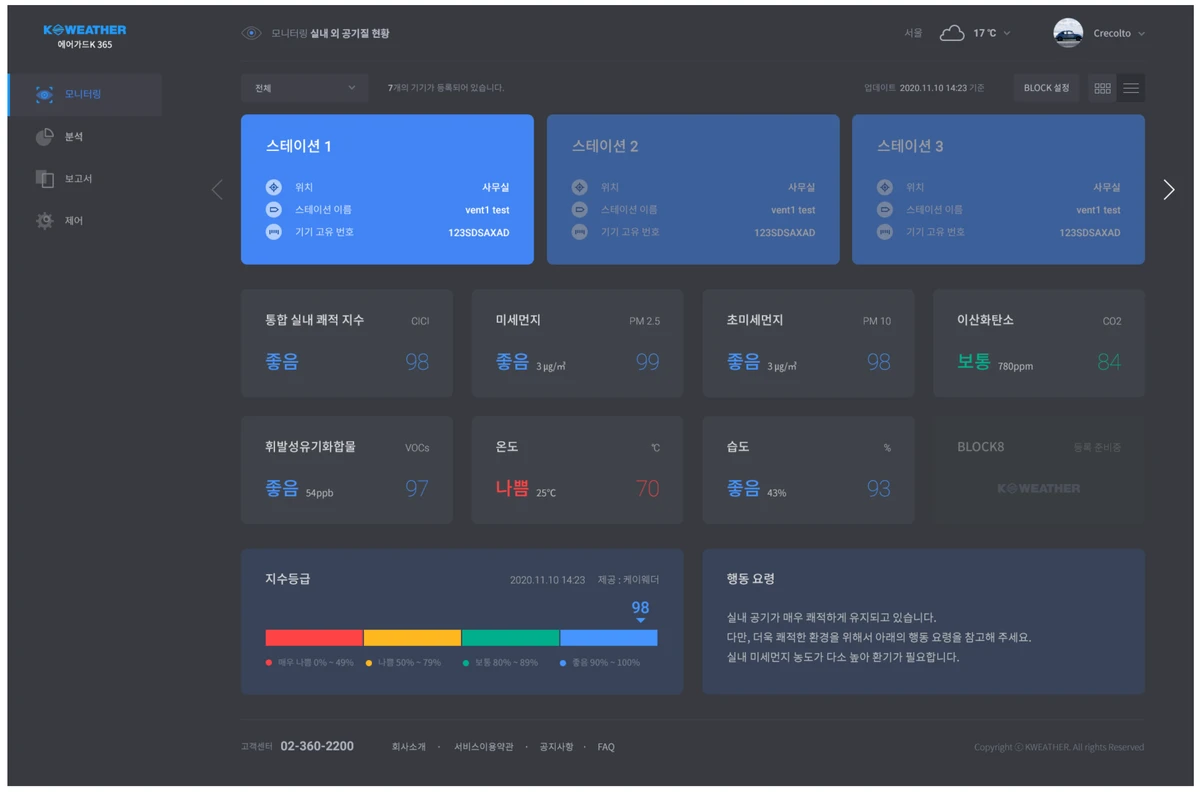Image resolution: width=1200 pixels, height=793 pixels.
Task: Open the 휘발성유기화합물 VOCs block
Action: tap(347, 470)
